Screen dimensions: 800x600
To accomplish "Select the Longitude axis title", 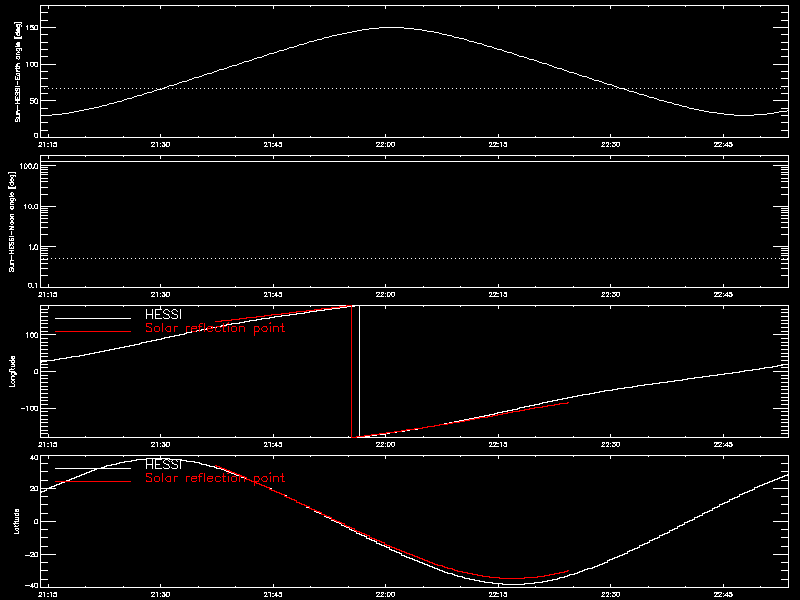I will coord(13,371).
